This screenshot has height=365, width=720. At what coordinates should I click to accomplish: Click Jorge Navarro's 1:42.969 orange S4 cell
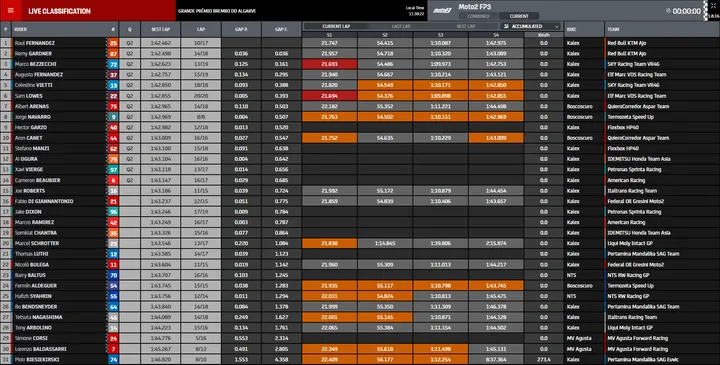(x=496, y=117)
